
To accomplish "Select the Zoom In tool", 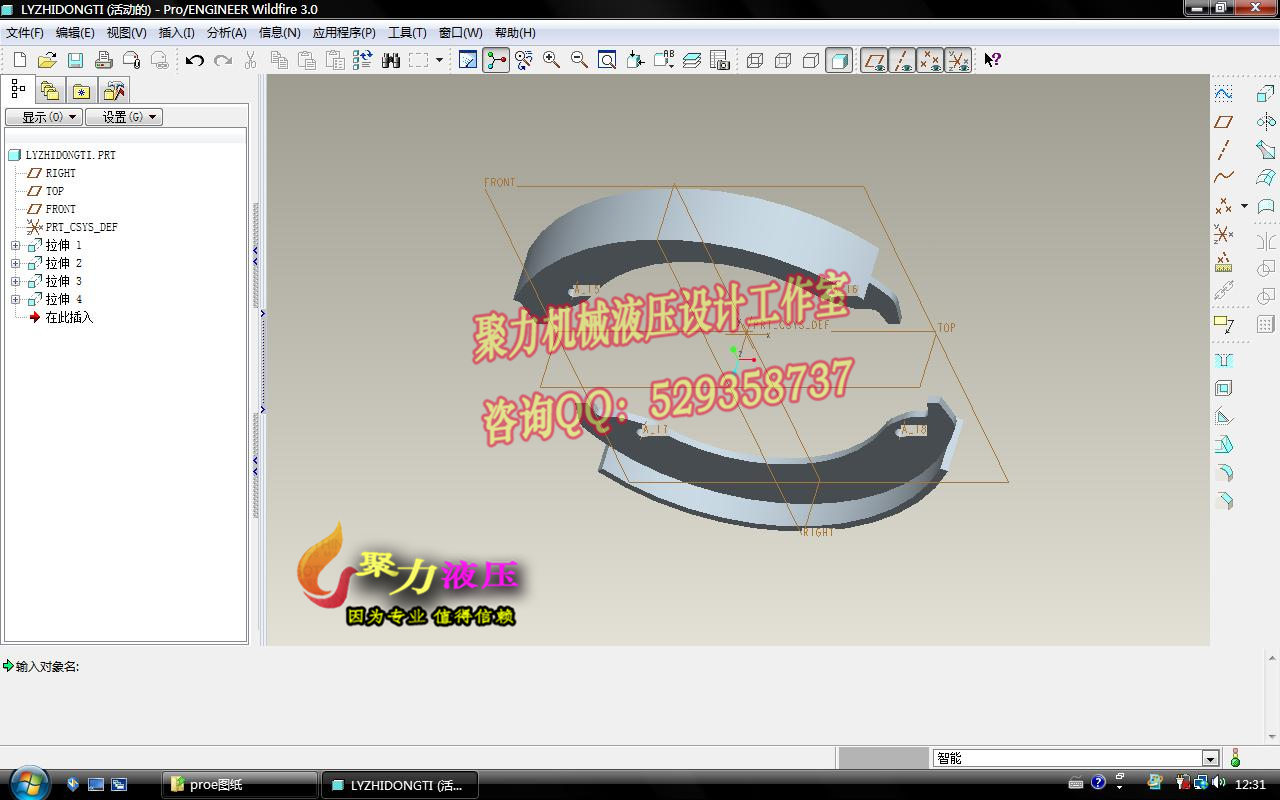I will (550, 60).
